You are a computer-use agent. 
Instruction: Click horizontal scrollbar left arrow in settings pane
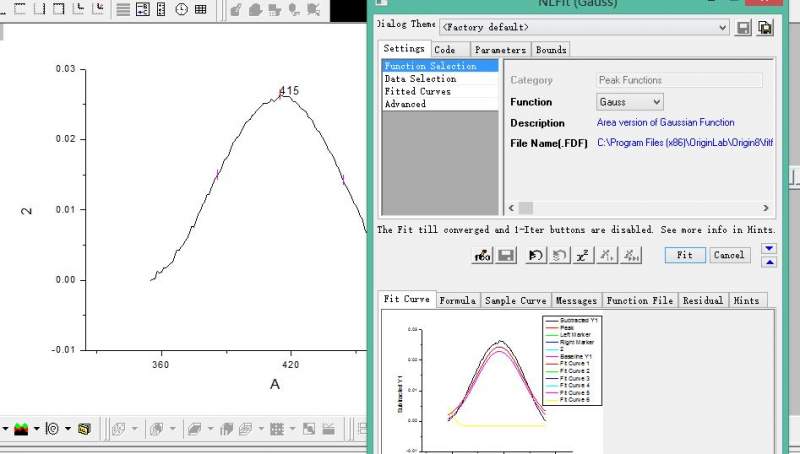coord(512,208)
